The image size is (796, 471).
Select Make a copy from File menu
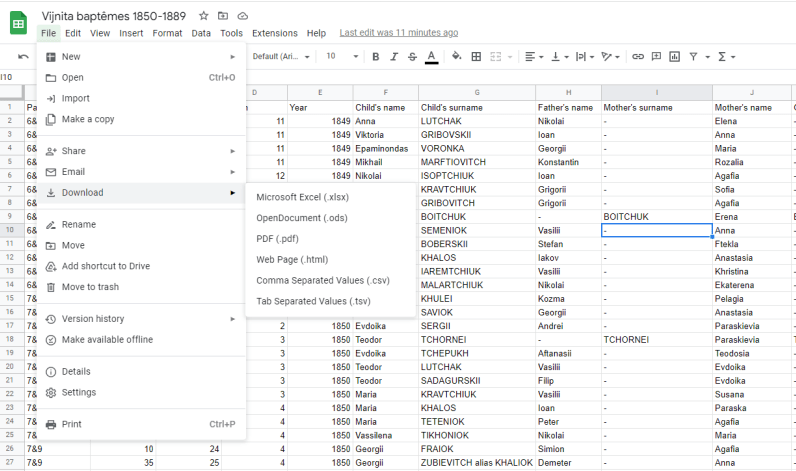88,119
